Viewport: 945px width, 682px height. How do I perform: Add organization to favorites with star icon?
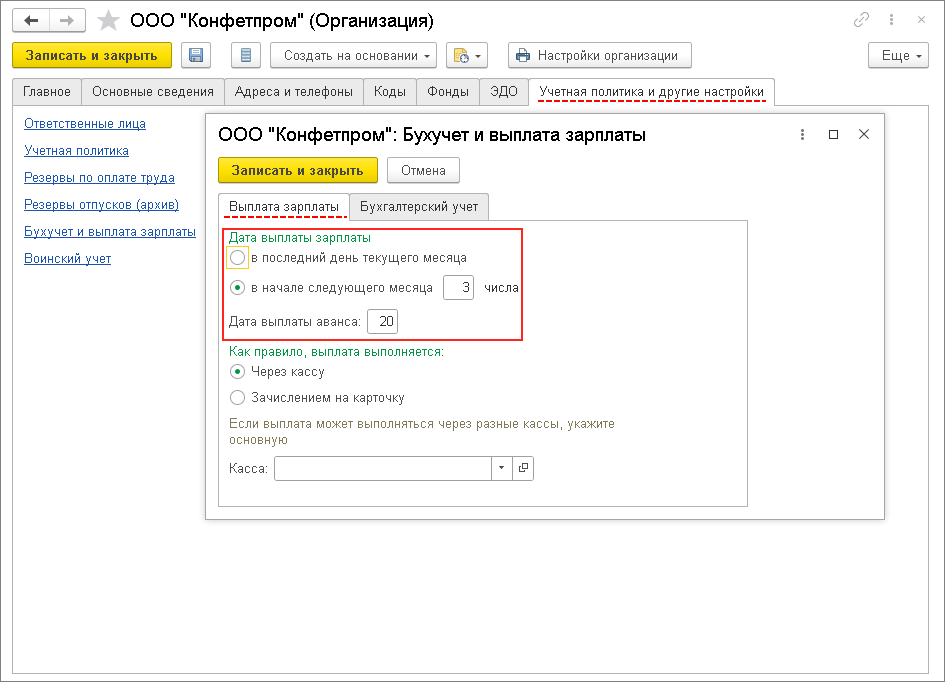click(x=108, y=20)
